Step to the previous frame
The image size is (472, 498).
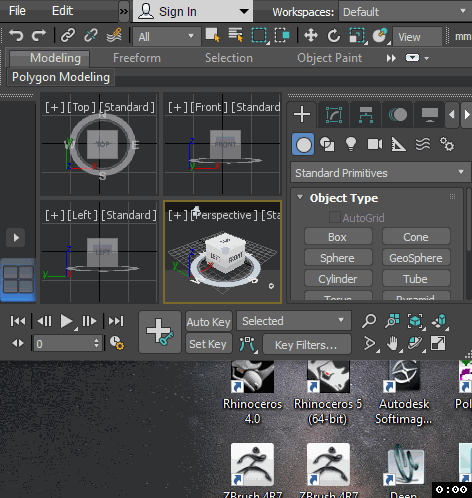pyautogui.click(x=44, y=321)
